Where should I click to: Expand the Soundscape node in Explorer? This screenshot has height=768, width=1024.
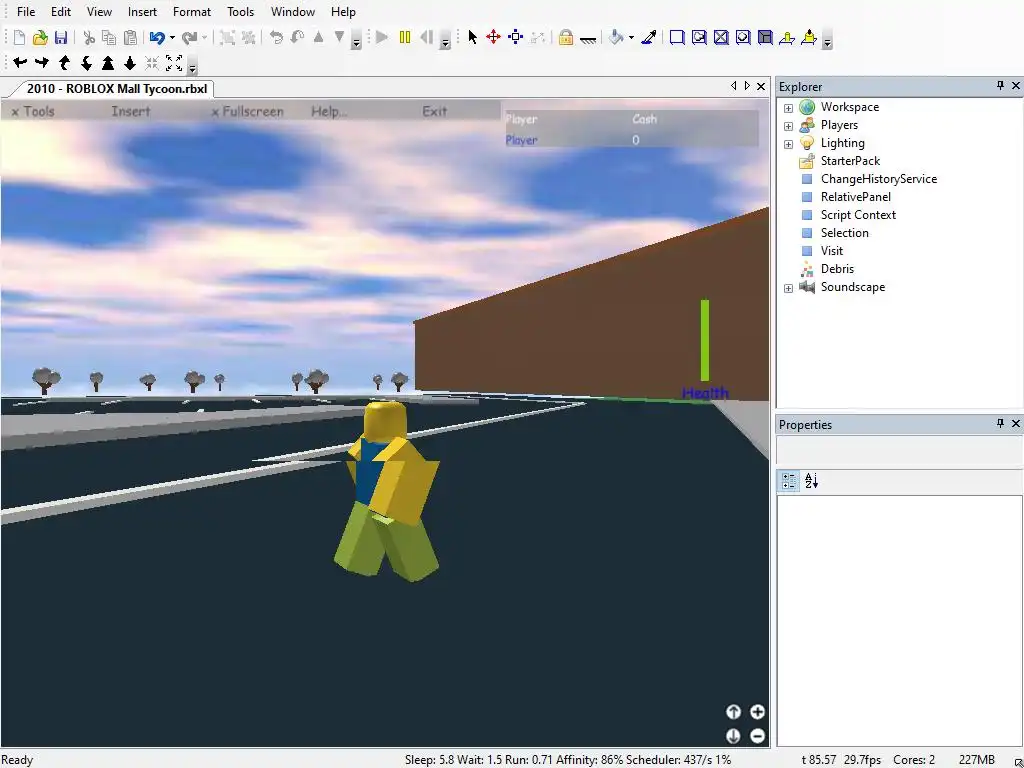click(x=788, y=288)
